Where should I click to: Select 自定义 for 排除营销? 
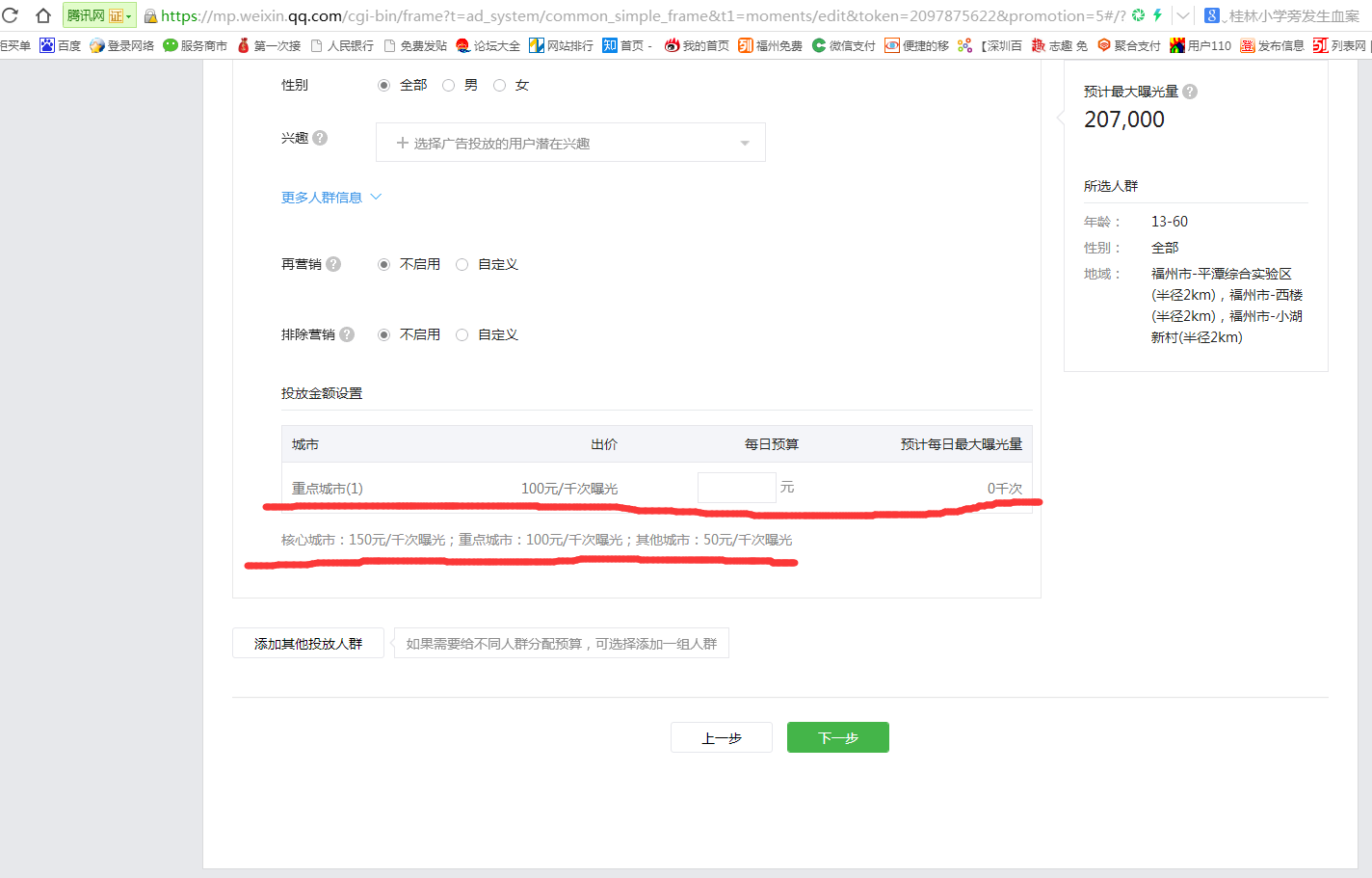462,334
